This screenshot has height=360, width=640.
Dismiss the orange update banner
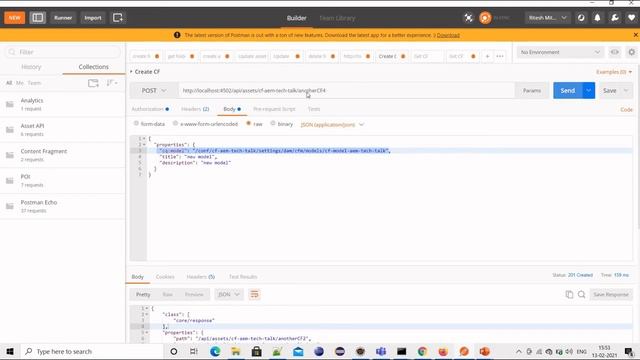(x=636, y=35)
